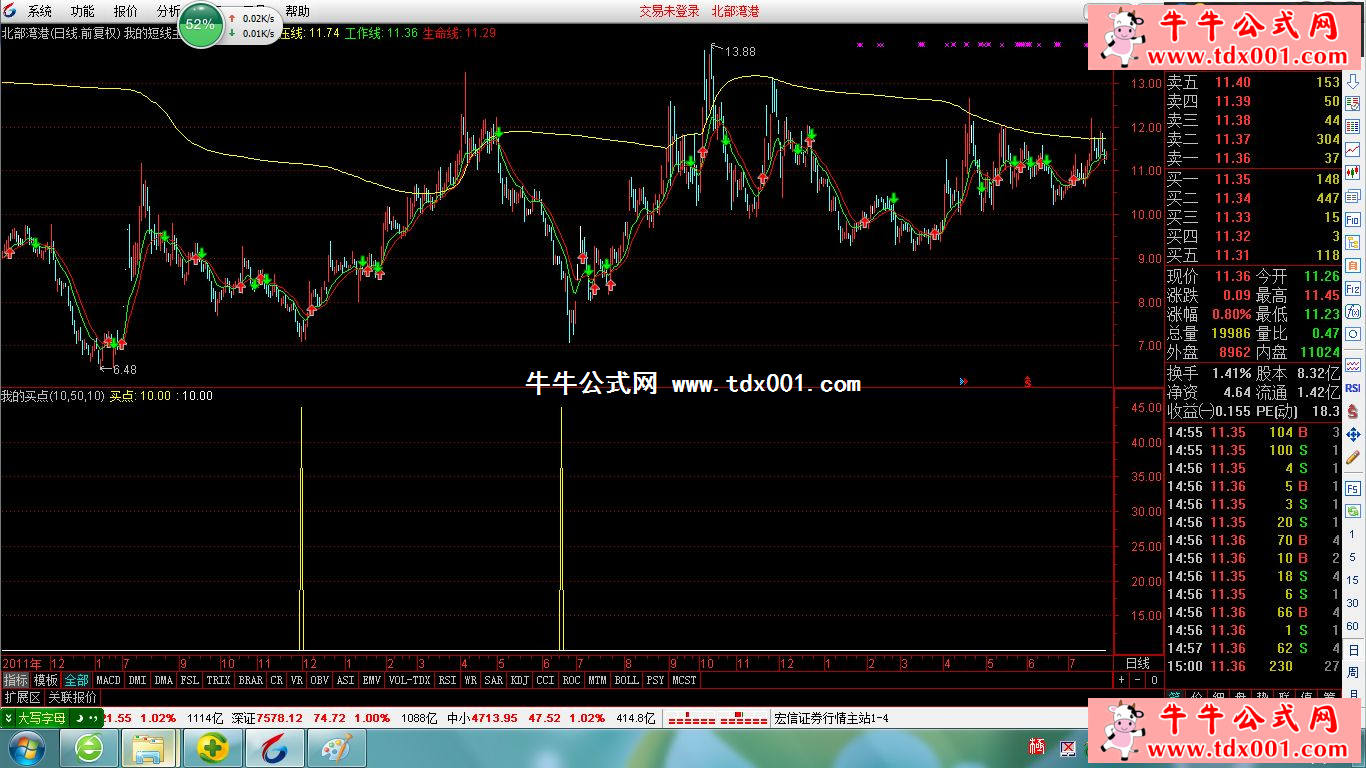Expand the 大写字母 input method arrows
Screen dimensions: 1366x768
pos(93,718)
